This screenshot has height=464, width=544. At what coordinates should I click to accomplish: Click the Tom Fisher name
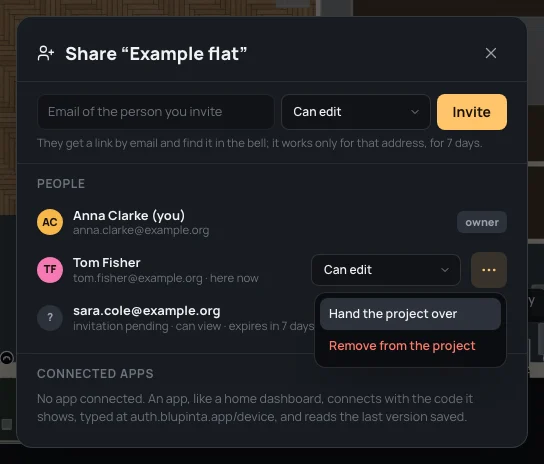tap(107, 263)
